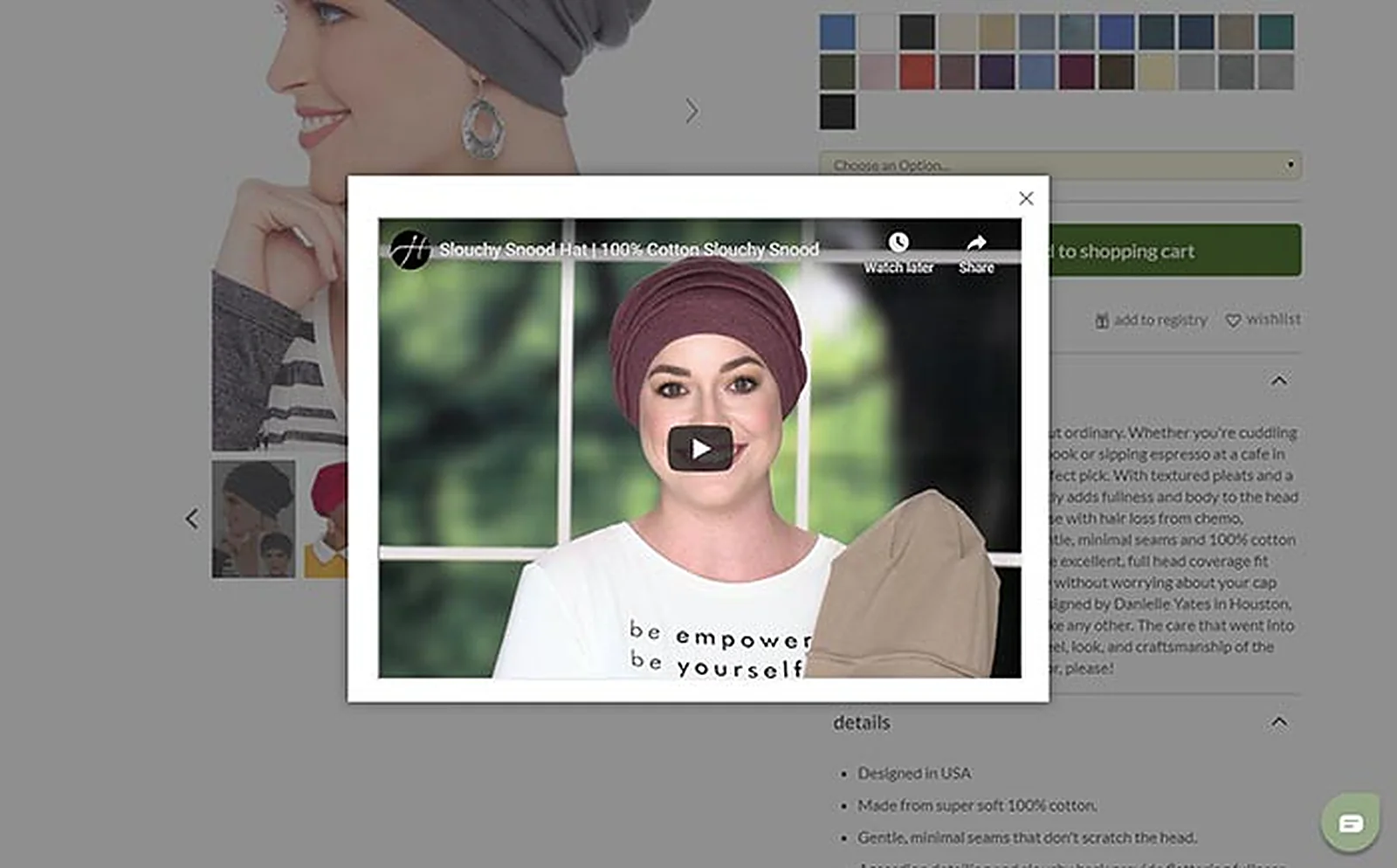Screen dimensions: 1397x868
Task: Click 'add to registry' link
Action: pos(1151,320)
